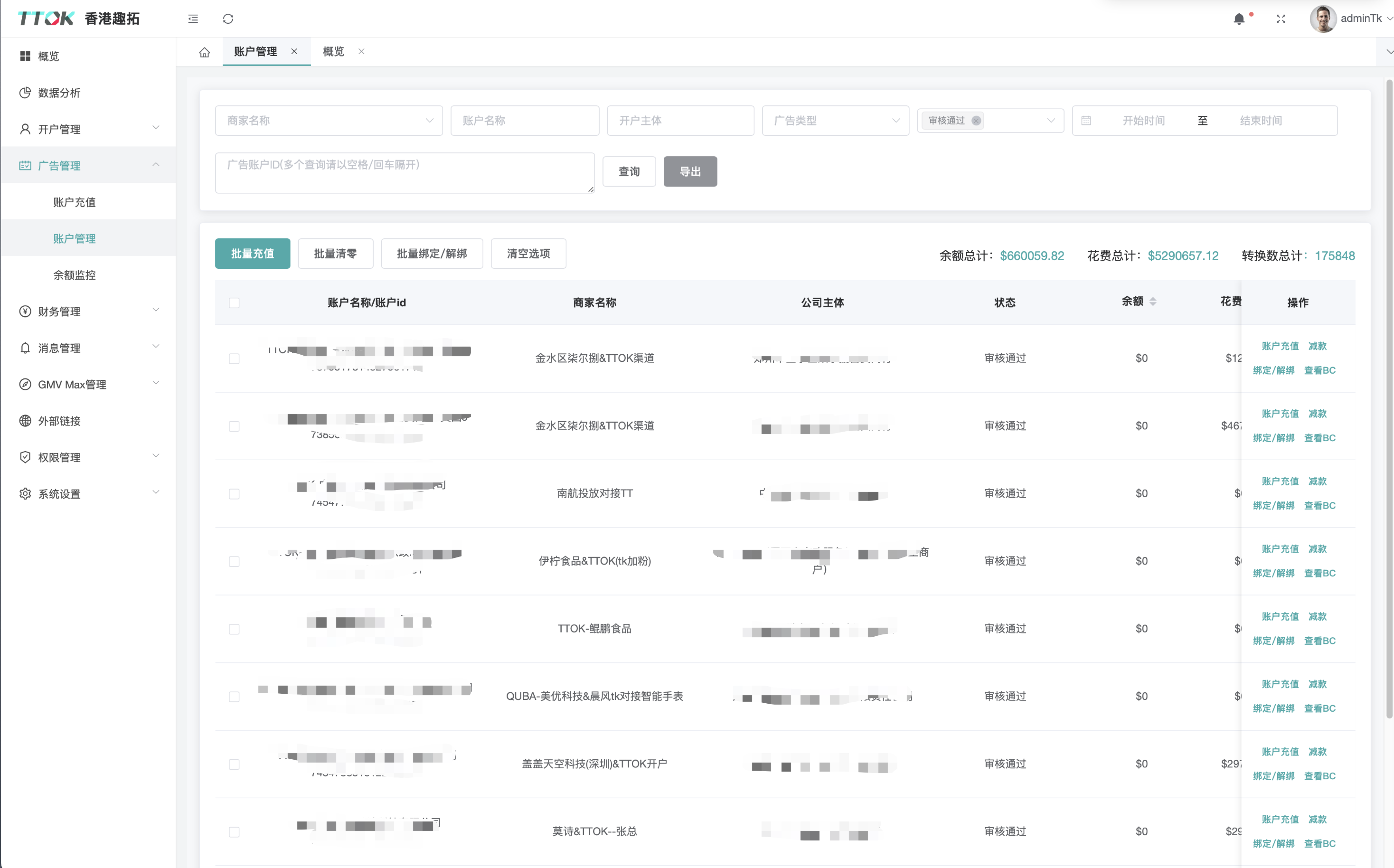Open the 广告类型 dropdown
This screenshot has height=868, width=1394.
pyautogui.click(x=835, y=121)
